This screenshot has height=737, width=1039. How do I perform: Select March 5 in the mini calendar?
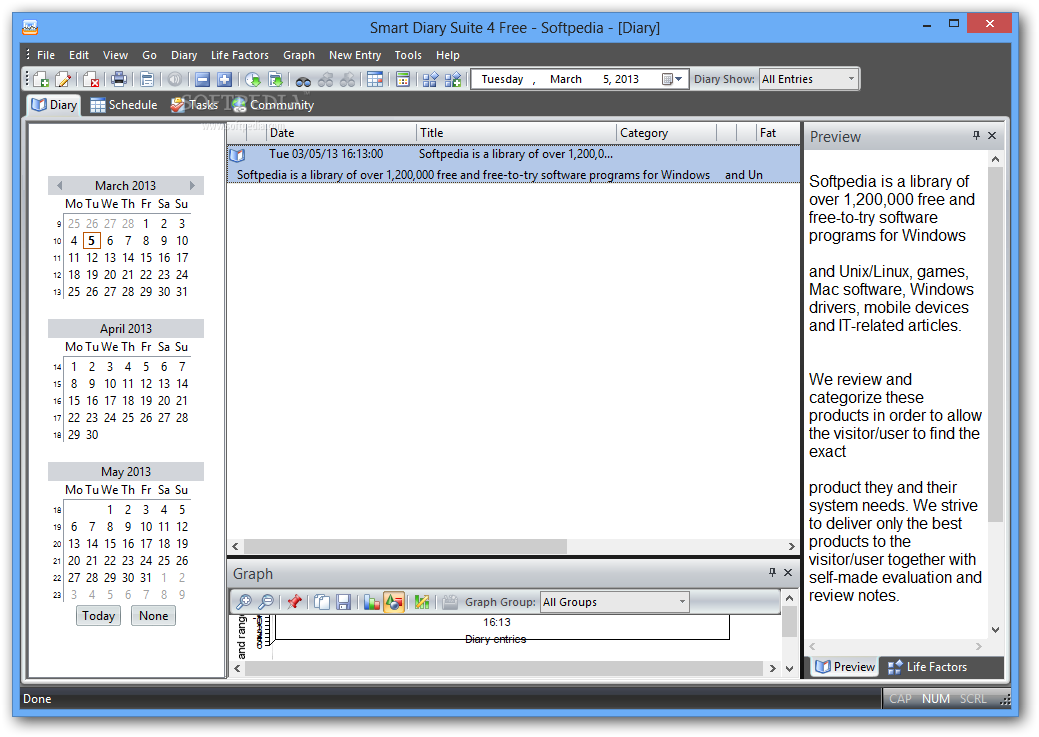[x=91, y=241]
